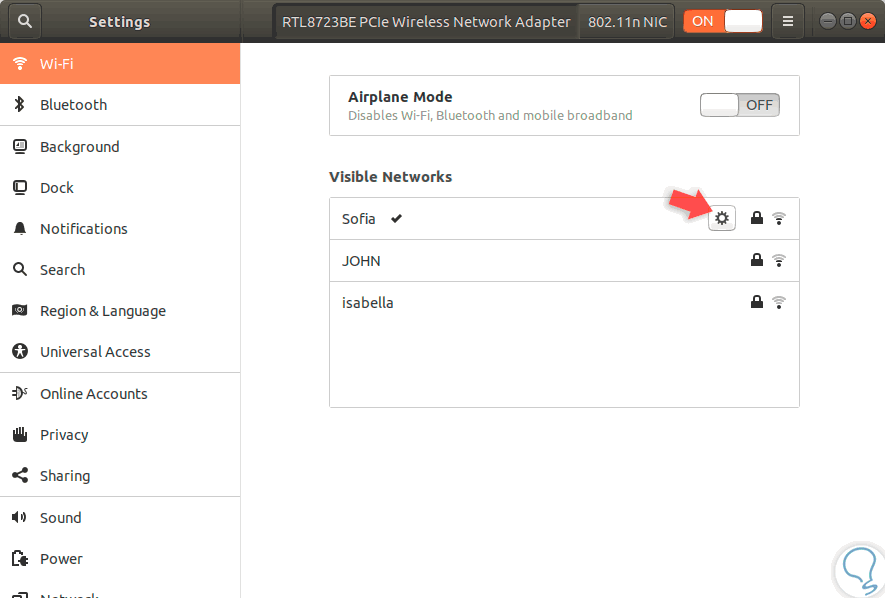Image resolution: width=885 pixels, height=598 pixels.
Task: Click the lock icon on isabella row
Action: click(x=757, y=302)
